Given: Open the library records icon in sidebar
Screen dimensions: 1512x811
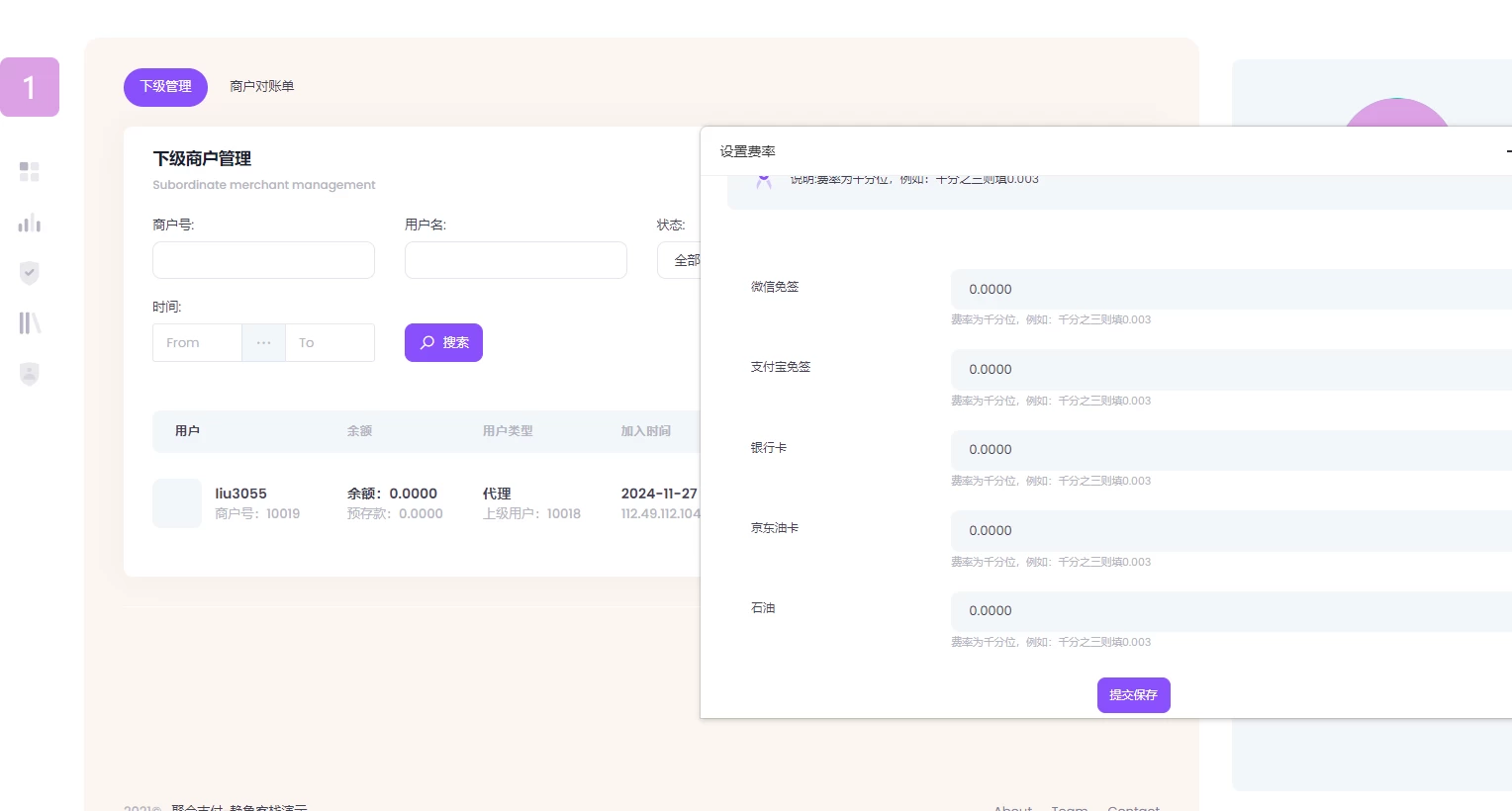Looking at the screenshot, I should (29, 322).
